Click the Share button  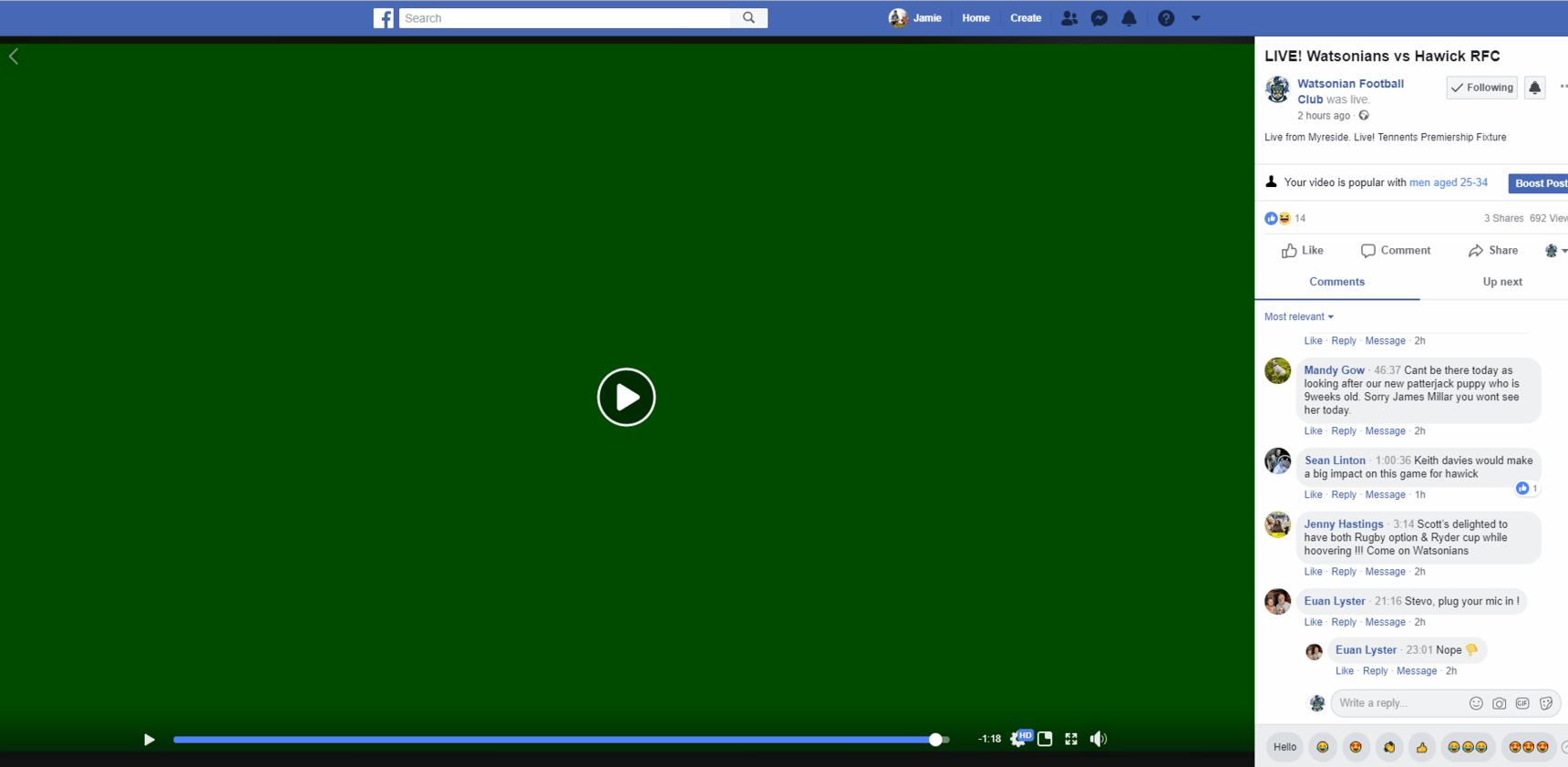[1493, 251]
